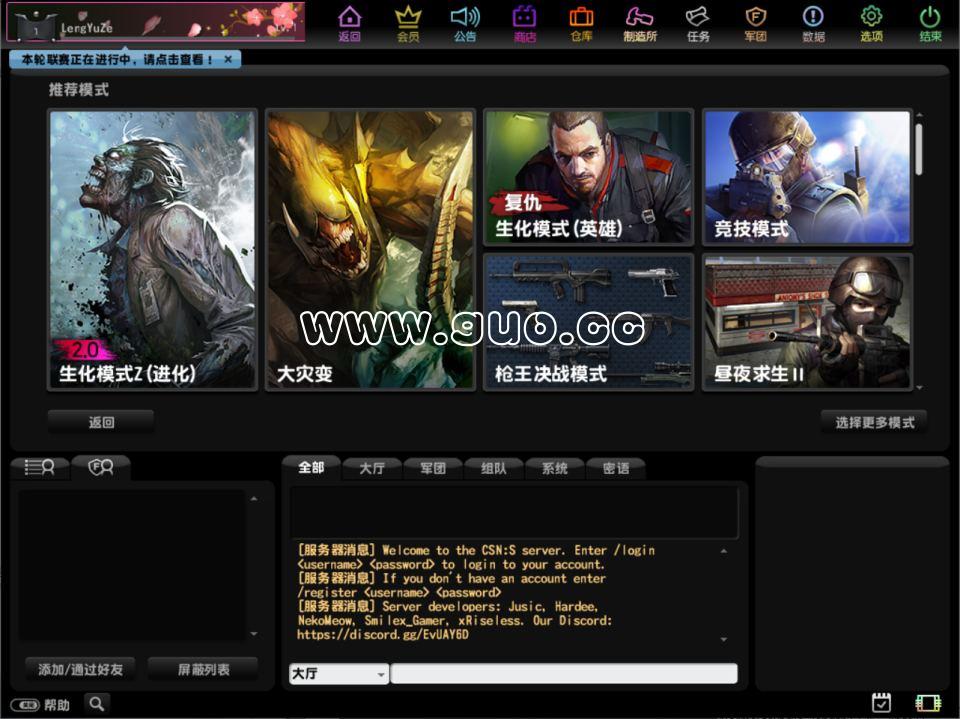The image size is (960, 719).
Task: Click the chat log scroll-down arrow
Action: (x=724, y=639)
